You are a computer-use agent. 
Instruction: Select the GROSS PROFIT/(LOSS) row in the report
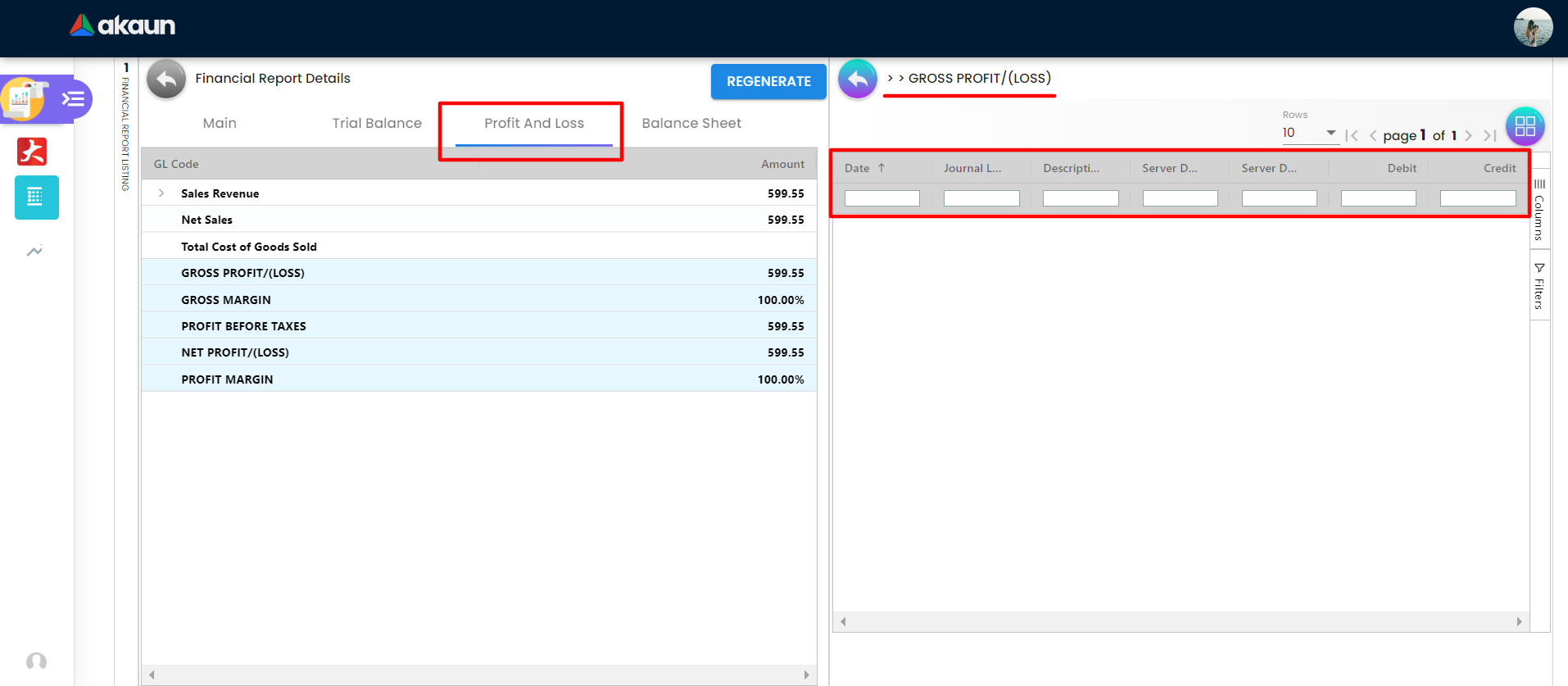(x=479, y=273)
